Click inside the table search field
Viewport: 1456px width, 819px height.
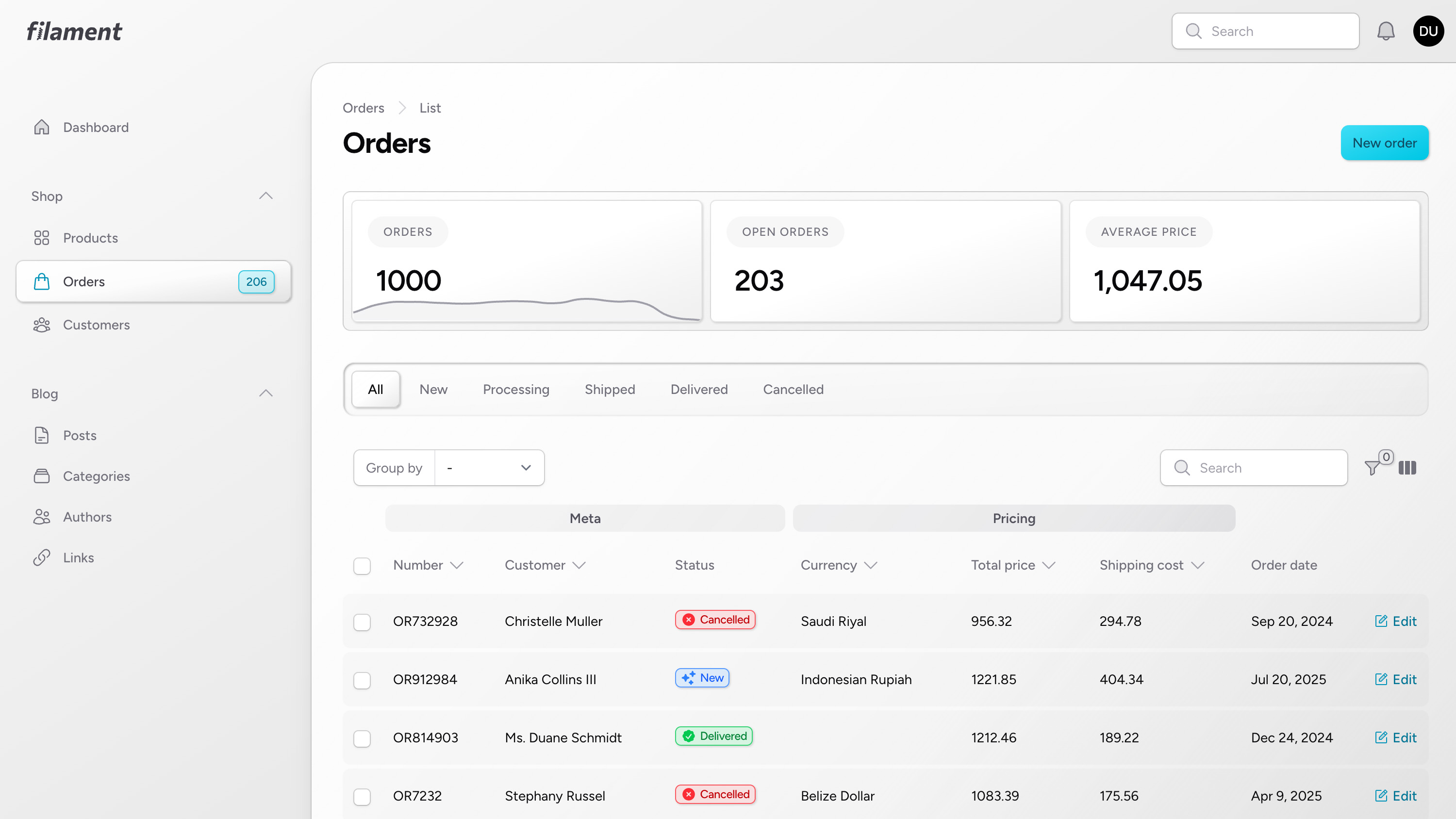click(1254, 467)
